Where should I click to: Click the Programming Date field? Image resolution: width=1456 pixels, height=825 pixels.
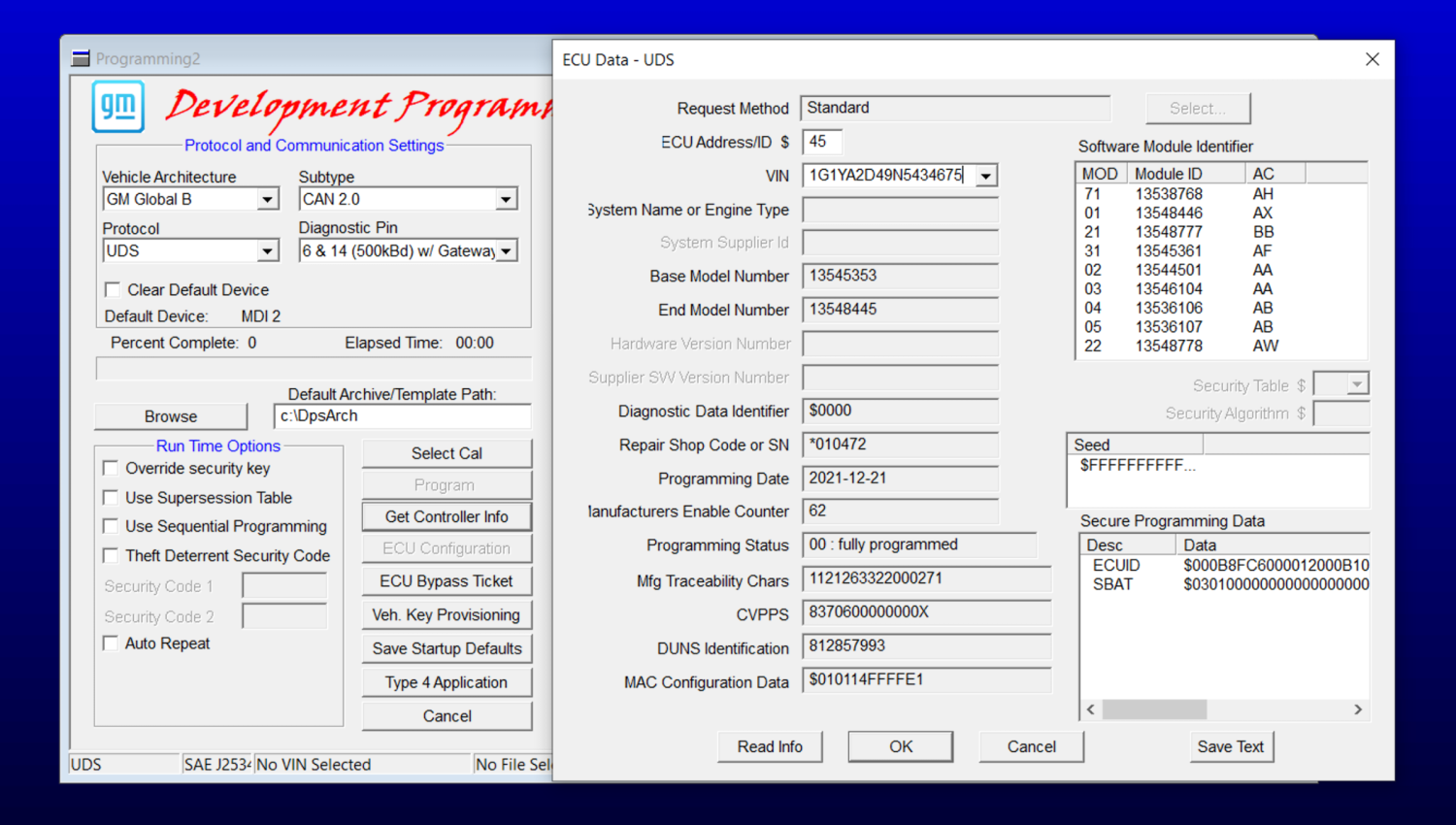(900, 478)
